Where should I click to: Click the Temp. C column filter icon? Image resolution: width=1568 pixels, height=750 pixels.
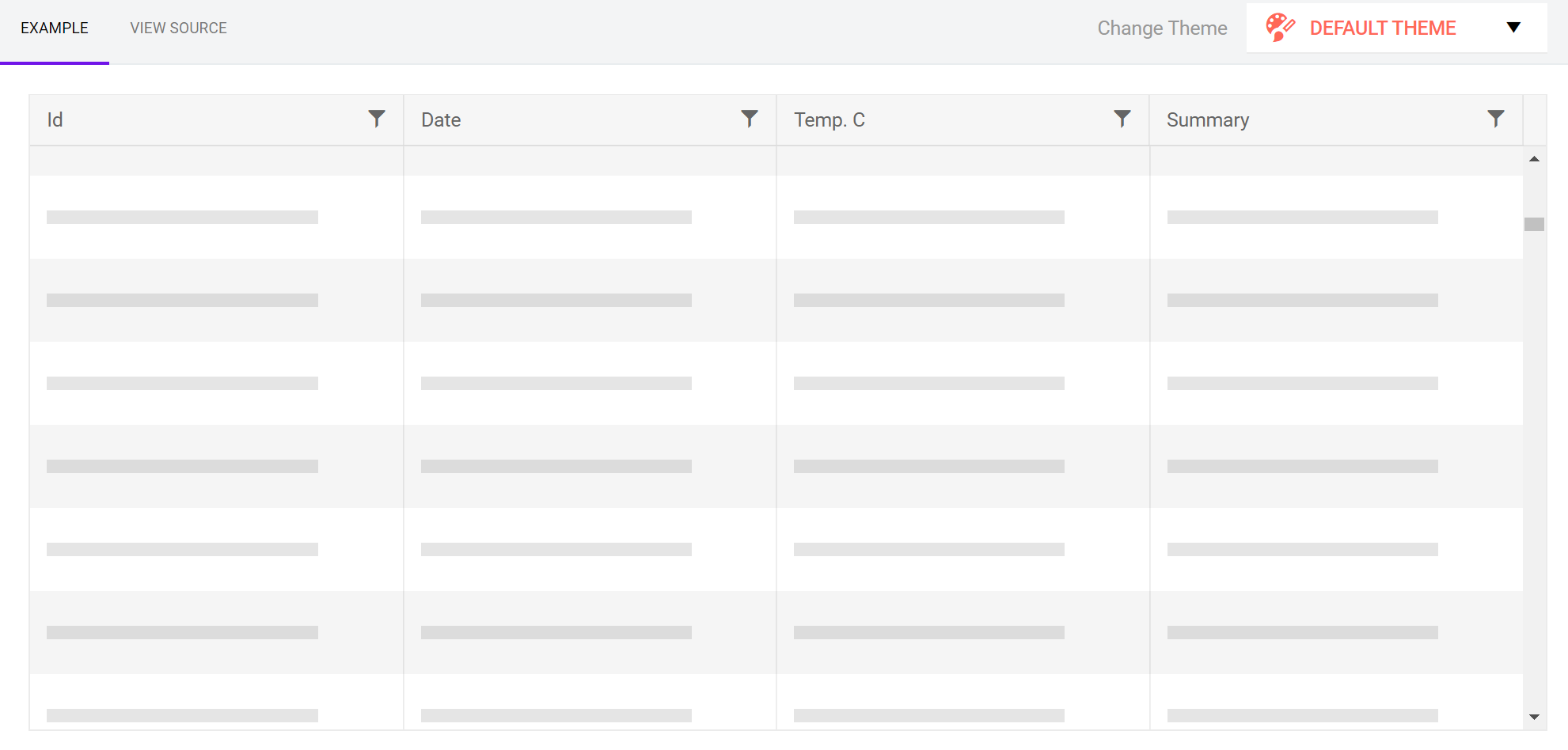(1122, 119)
